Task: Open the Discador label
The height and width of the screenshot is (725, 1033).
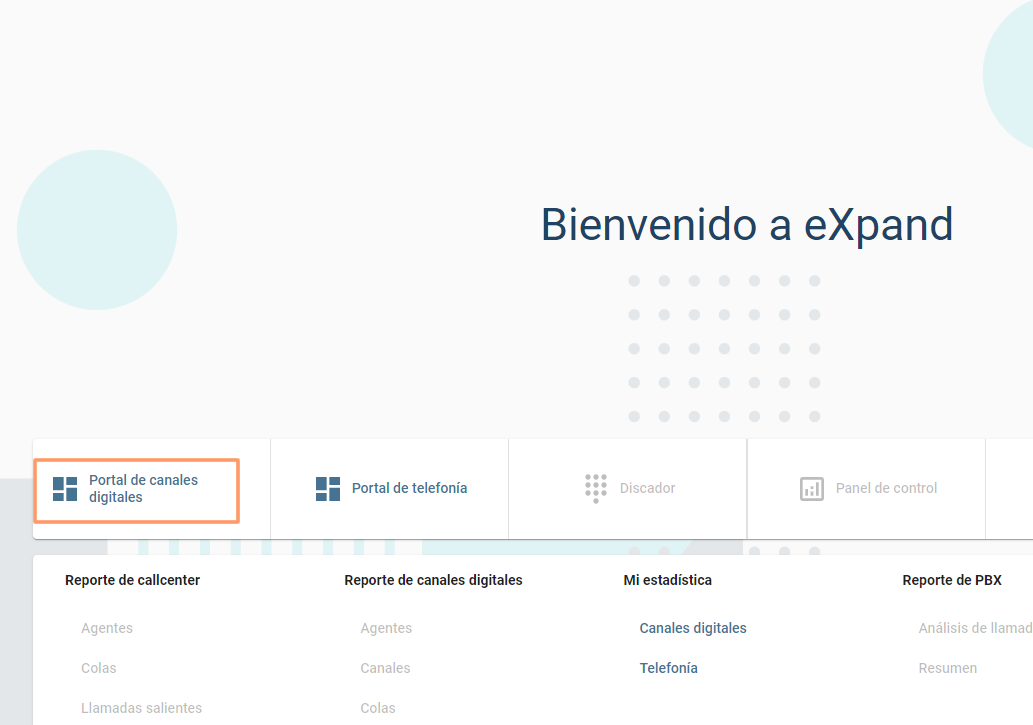Action: 647,488
